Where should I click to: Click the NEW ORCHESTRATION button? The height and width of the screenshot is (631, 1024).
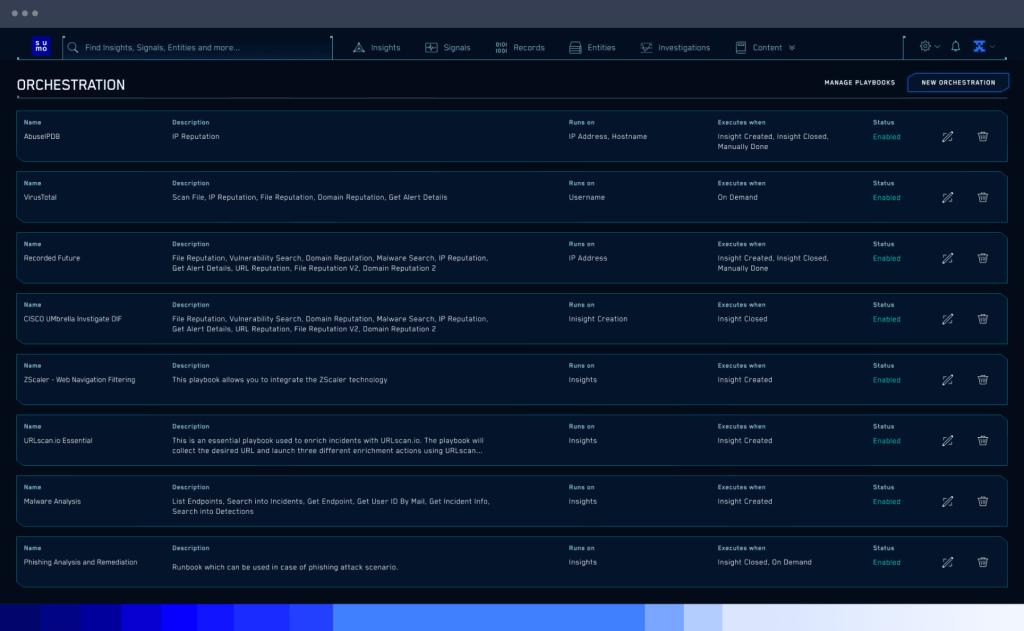[x=957, y=83]
